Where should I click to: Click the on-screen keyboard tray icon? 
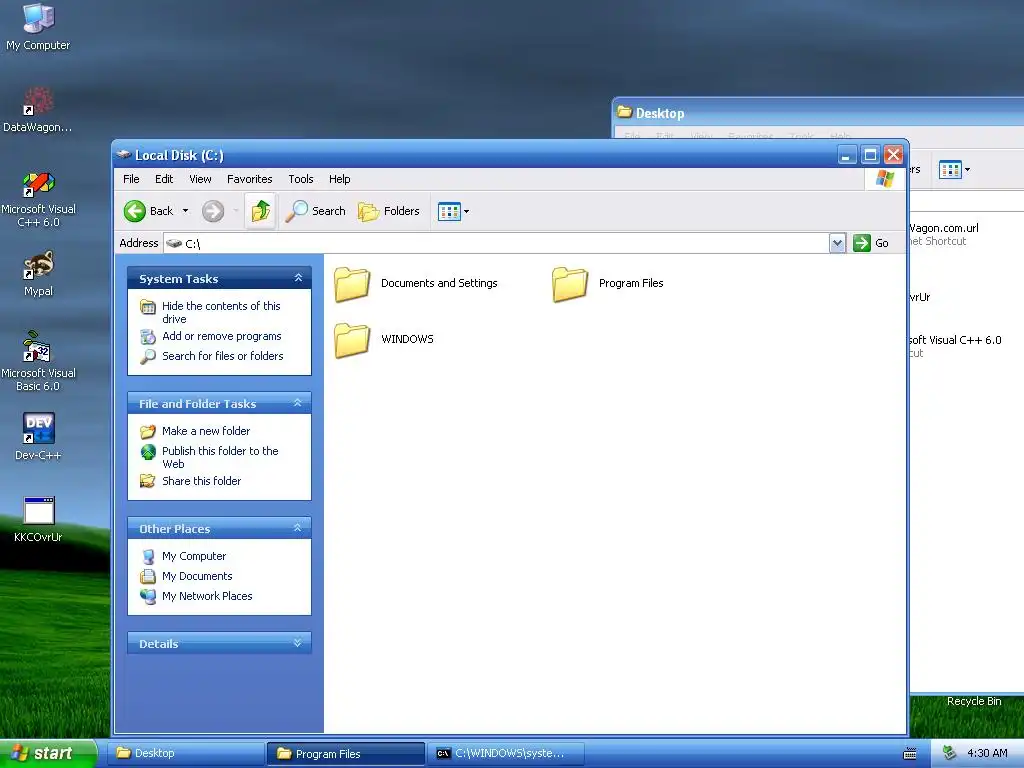[910, 754]
